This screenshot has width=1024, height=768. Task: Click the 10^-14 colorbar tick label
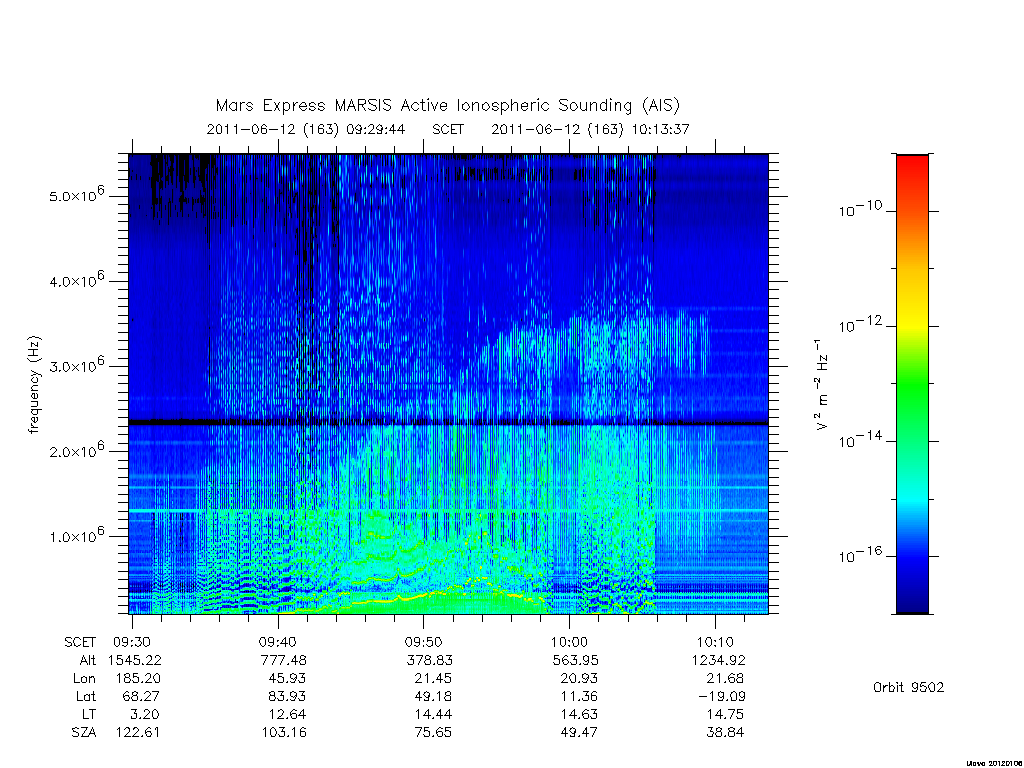(860, 440)
